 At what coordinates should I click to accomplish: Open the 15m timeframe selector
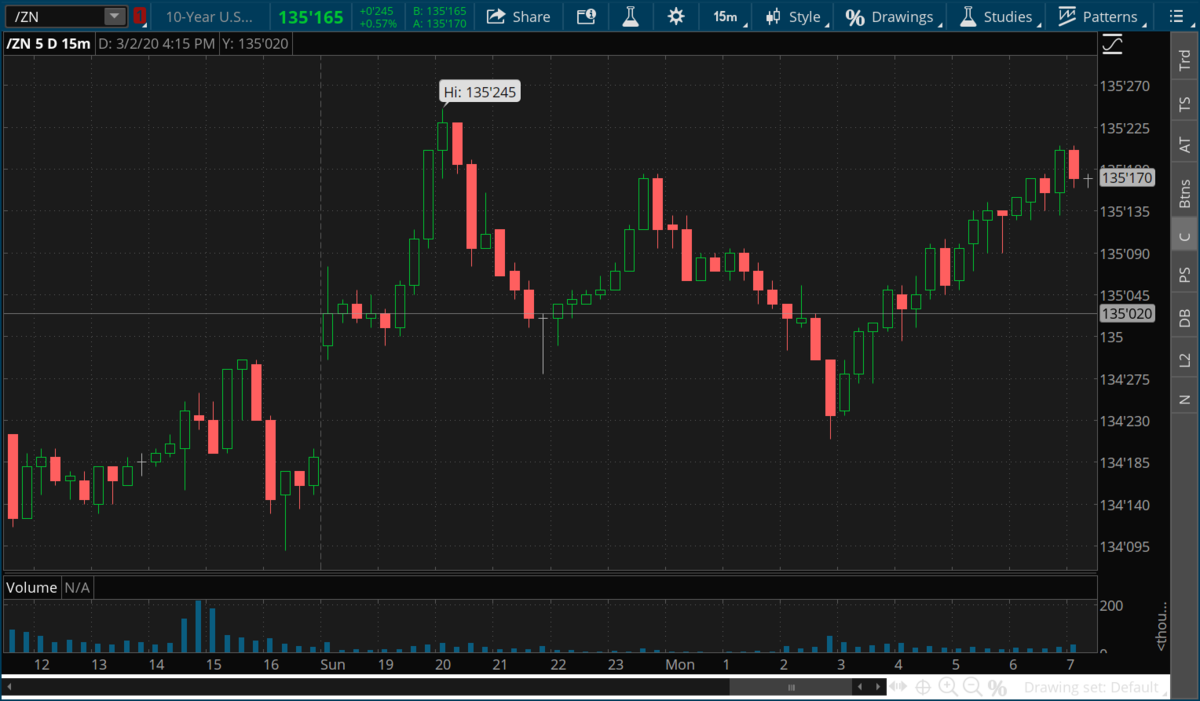[x=725, y=16]
